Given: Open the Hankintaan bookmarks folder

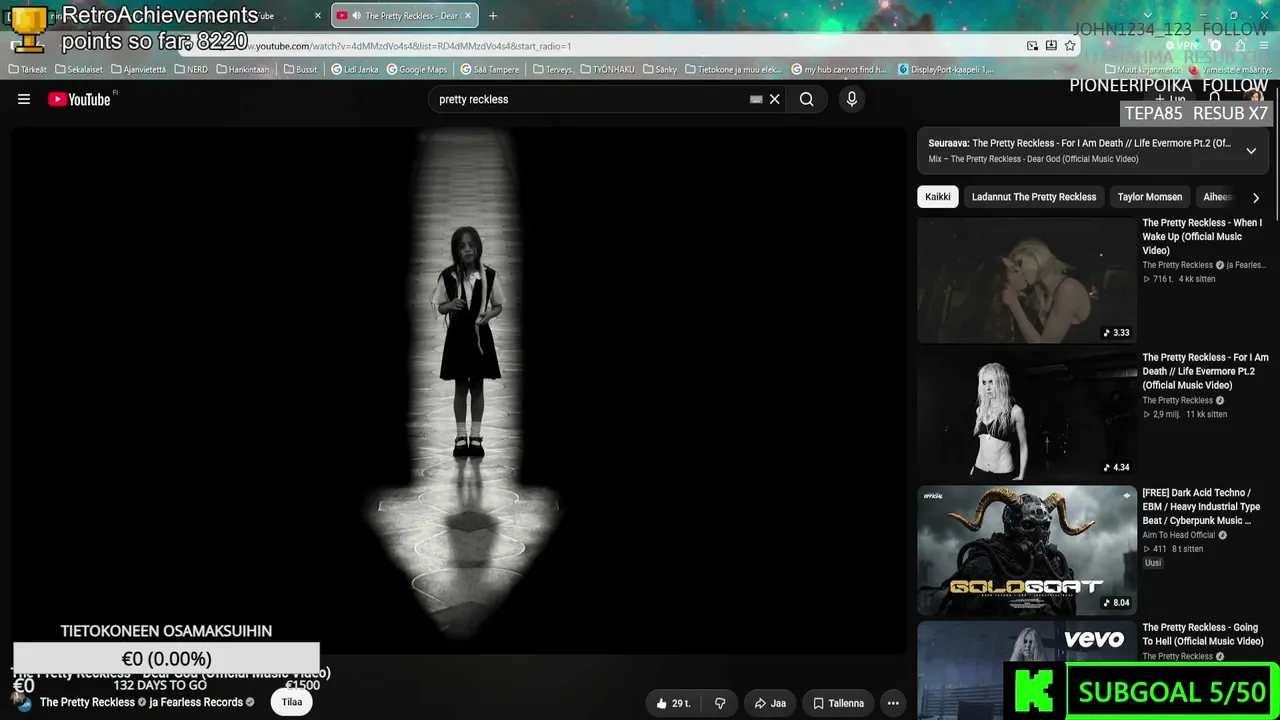Looking at the screenshot, I should pyautogui.click(x=243, y=70).
